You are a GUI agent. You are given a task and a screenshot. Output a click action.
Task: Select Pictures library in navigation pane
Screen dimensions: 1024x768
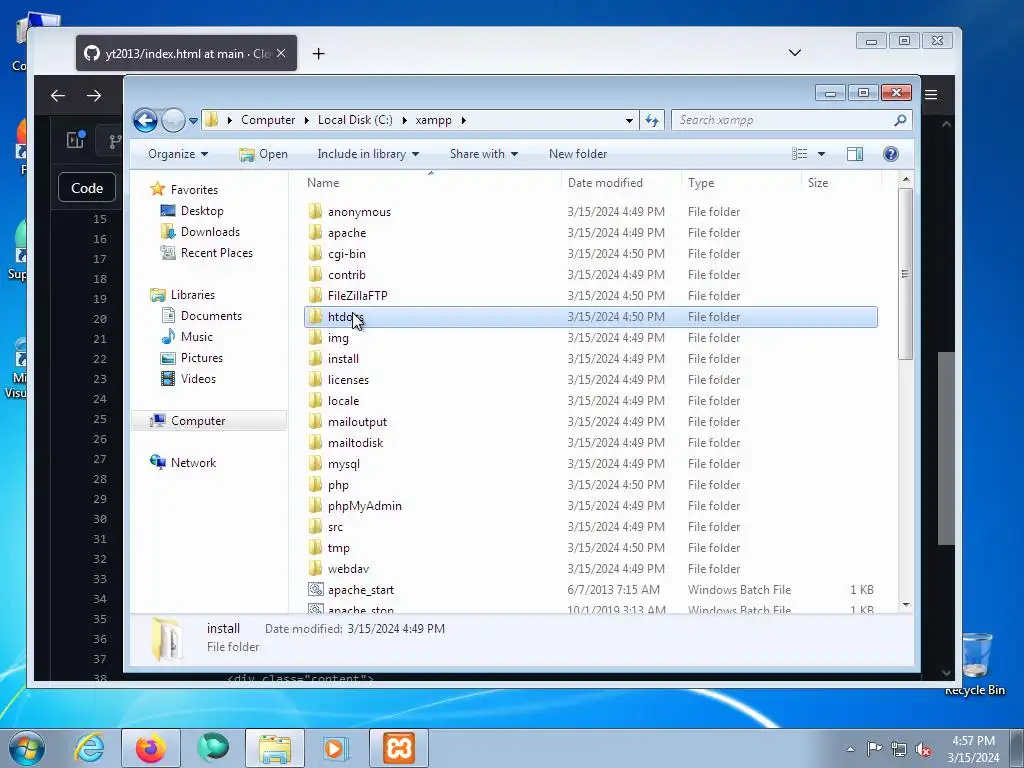click(202, 358)
